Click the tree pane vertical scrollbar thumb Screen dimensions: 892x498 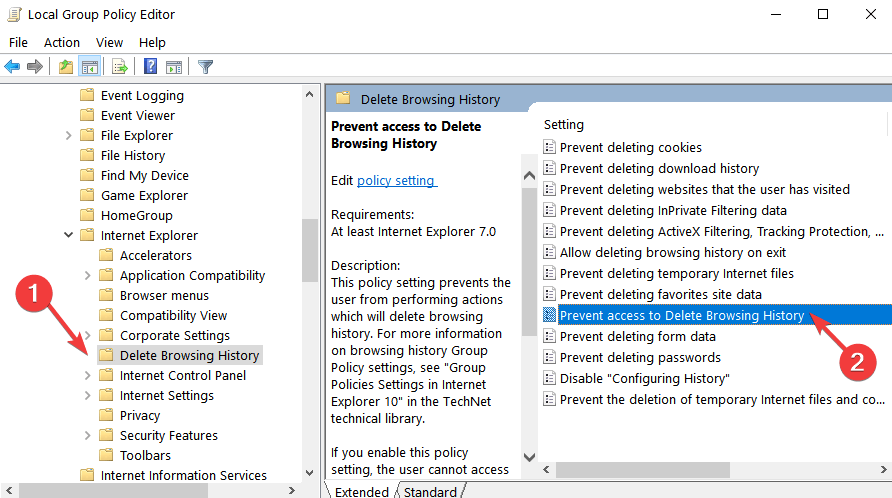[x=310, y=250]
